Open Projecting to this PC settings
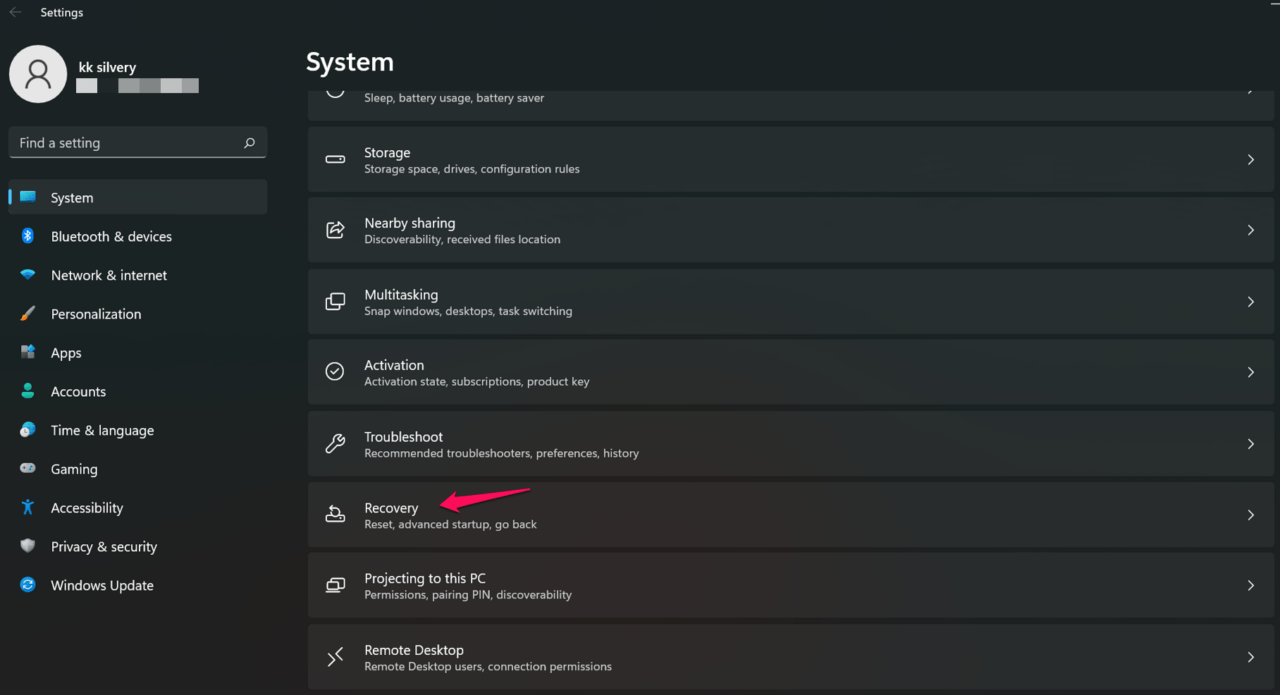The height and width of the screenshot is (695, 1280). (x=790, y=586)
